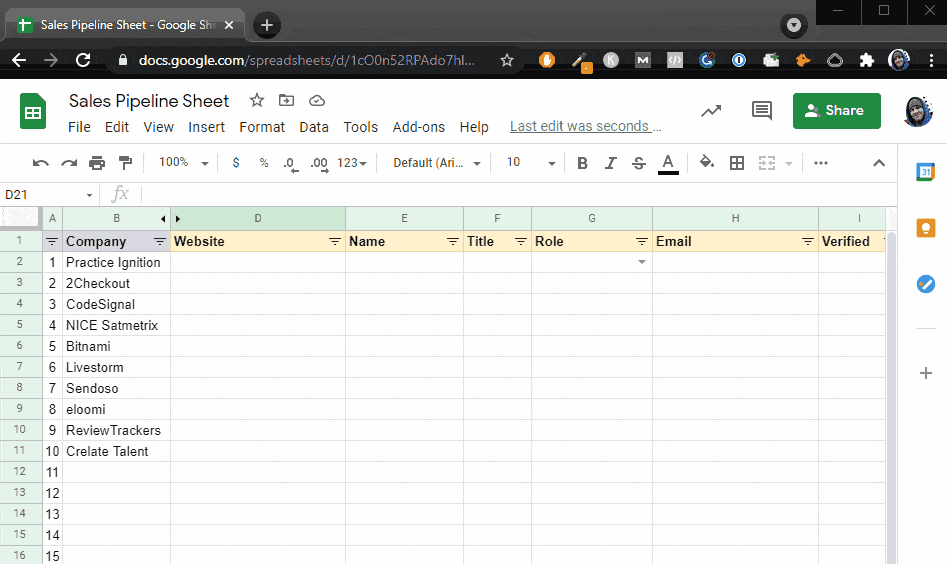Image resolution: width=947 pixels, height=564 pixels.
Task: Open the Add-ons menu
Action: tap(419, 127)
